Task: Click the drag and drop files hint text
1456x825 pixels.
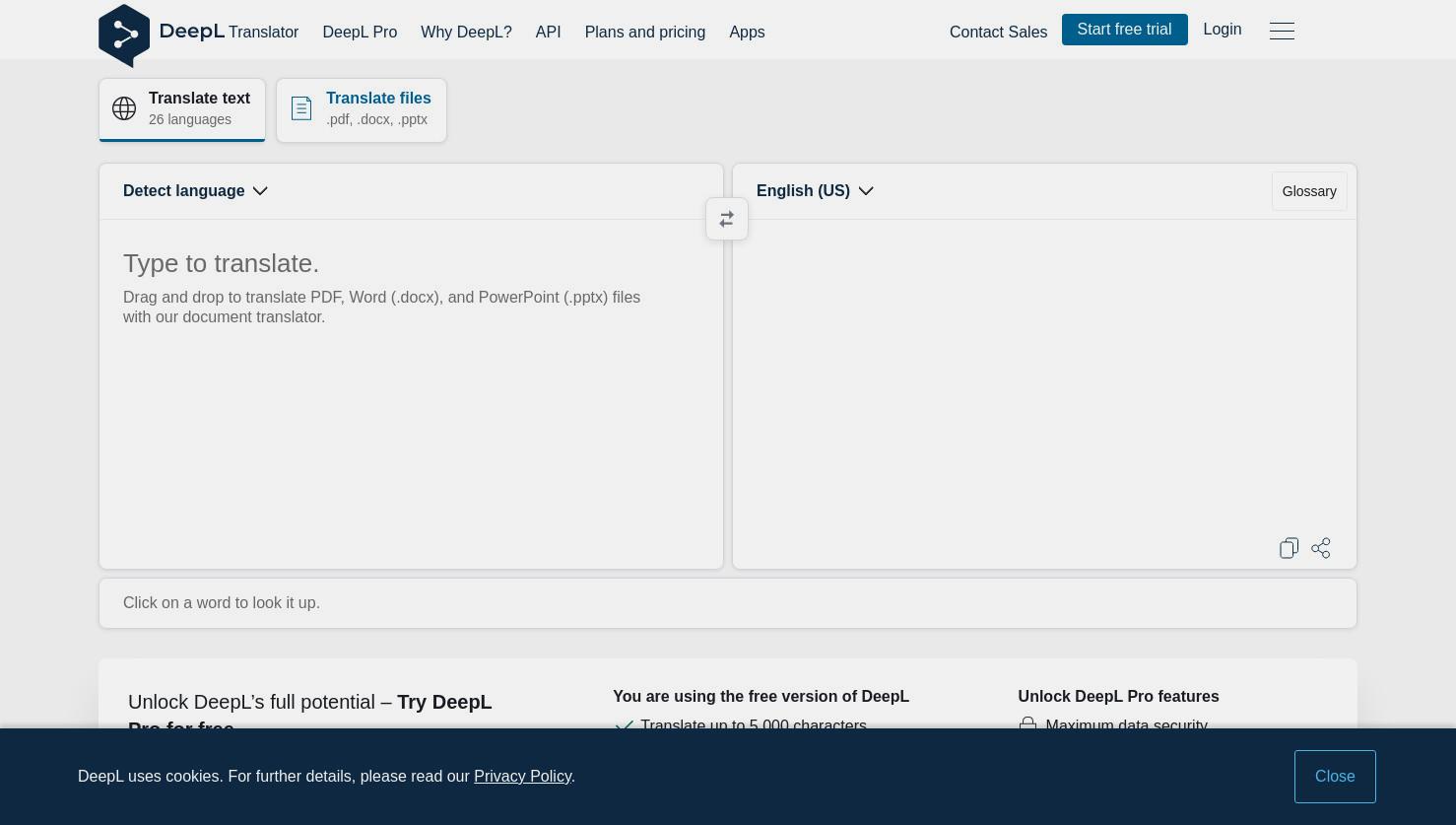Action: coord(381,307)
